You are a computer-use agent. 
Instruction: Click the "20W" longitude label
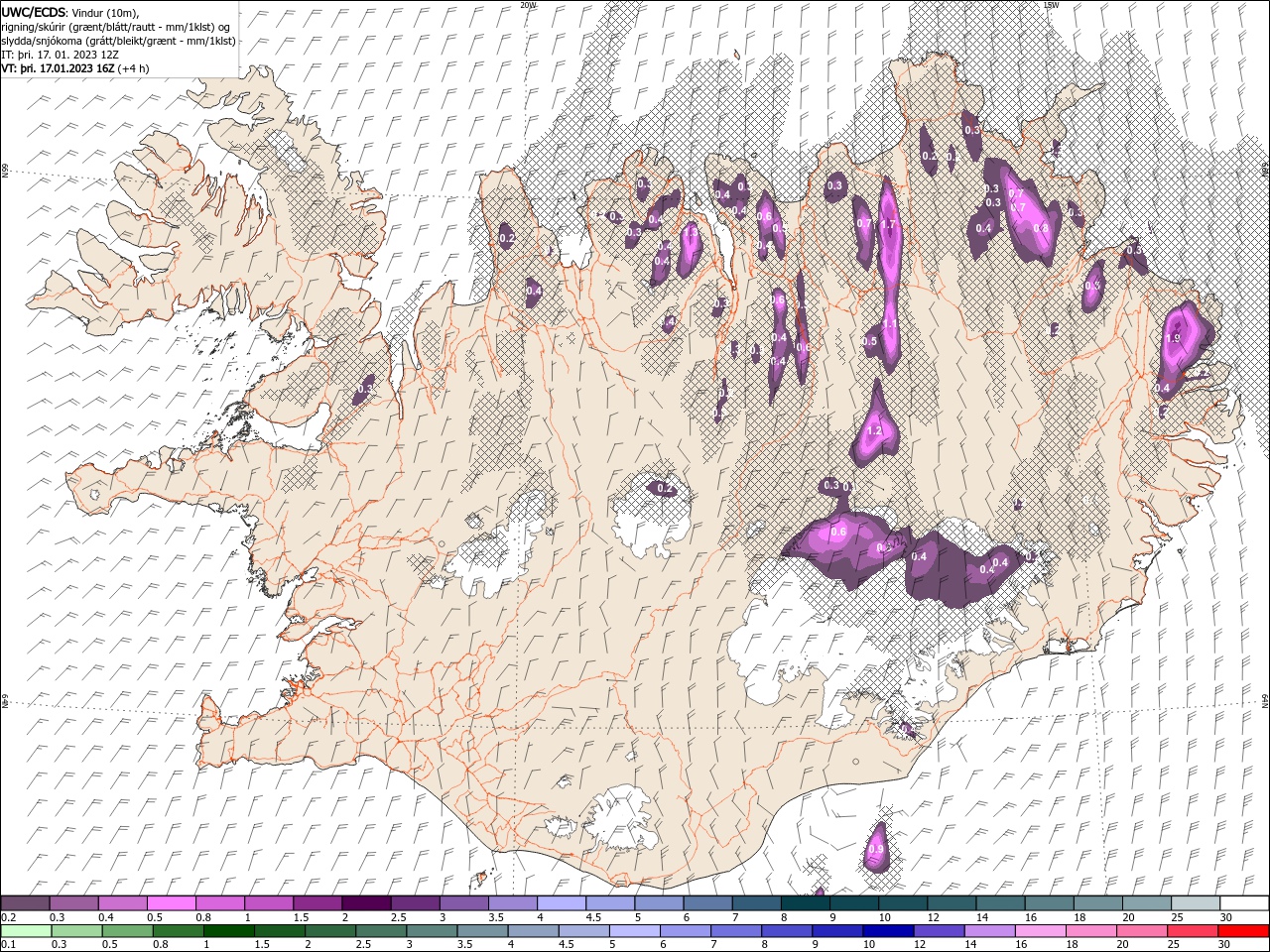click(x=527, y=5)
